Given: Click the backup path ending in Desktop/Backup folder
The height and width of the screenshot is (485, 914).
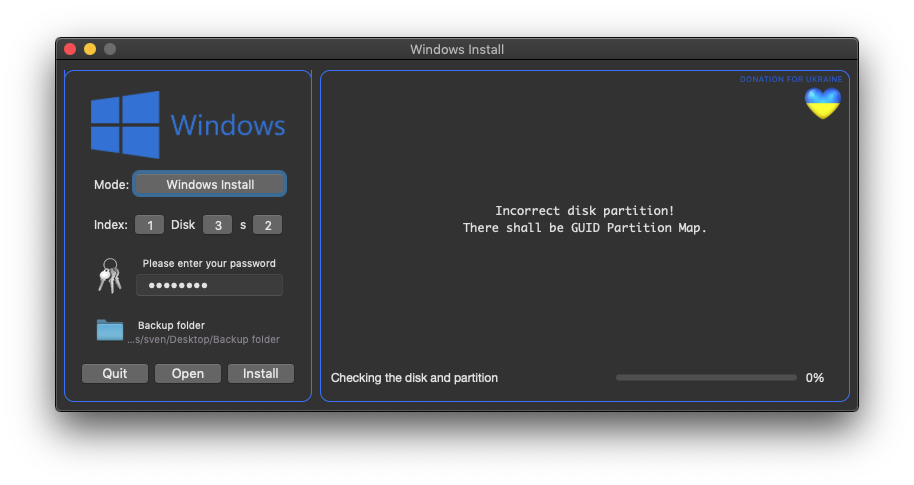Looking at the screenshot, I should tap(203, 339).
